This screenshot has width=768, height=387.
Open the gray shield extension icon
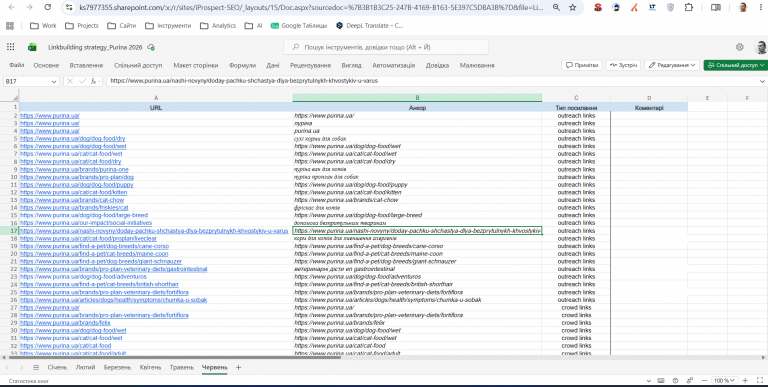click(x=671, y=7)
